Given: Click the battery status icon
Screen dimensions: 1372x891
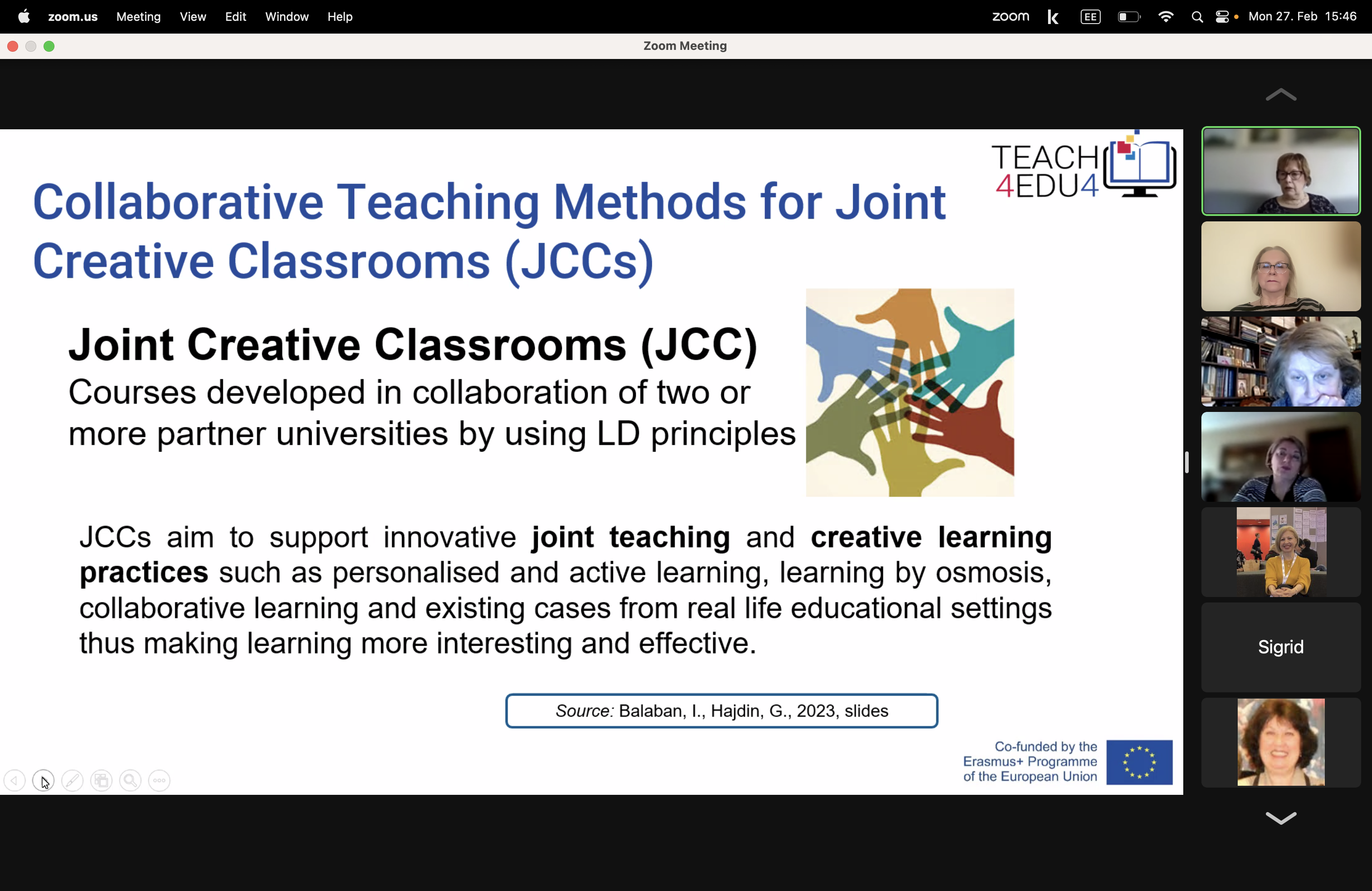Looking at the screenshot, I should tap(1128, 17).
